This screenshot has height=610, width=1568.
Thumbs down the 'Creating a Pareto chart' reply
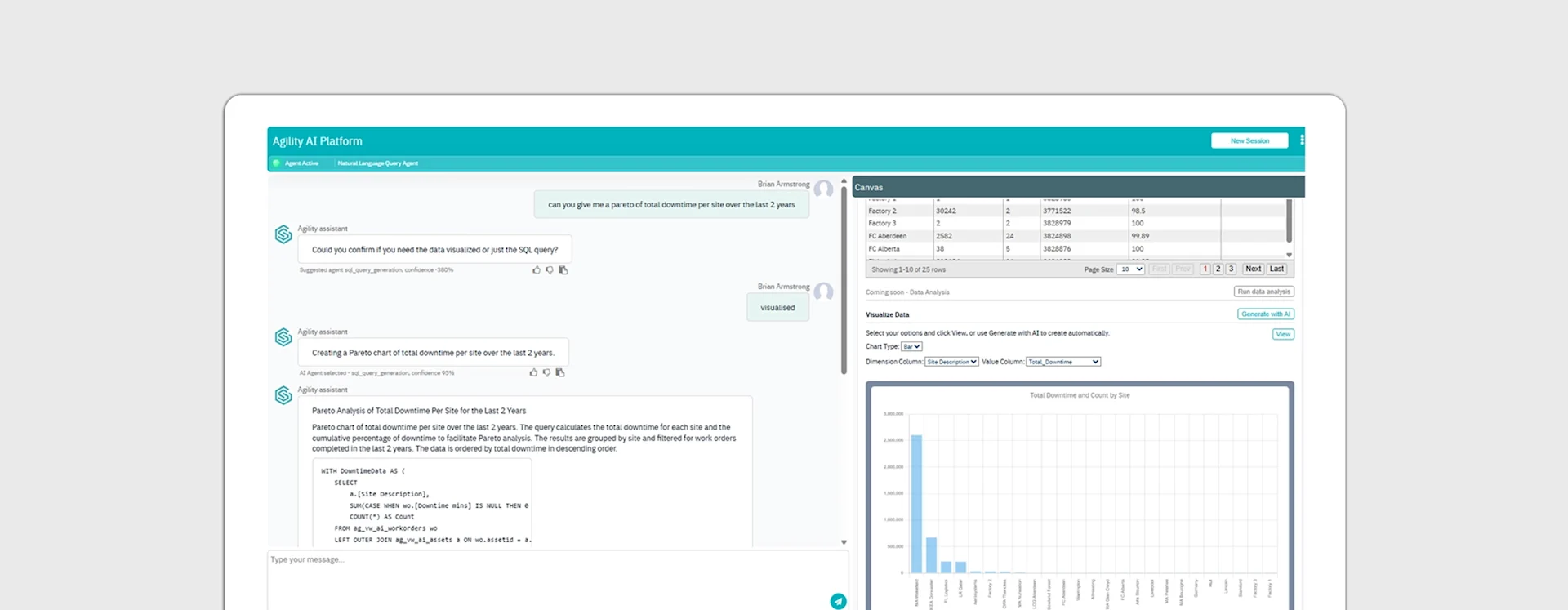[x=546, y=372]
